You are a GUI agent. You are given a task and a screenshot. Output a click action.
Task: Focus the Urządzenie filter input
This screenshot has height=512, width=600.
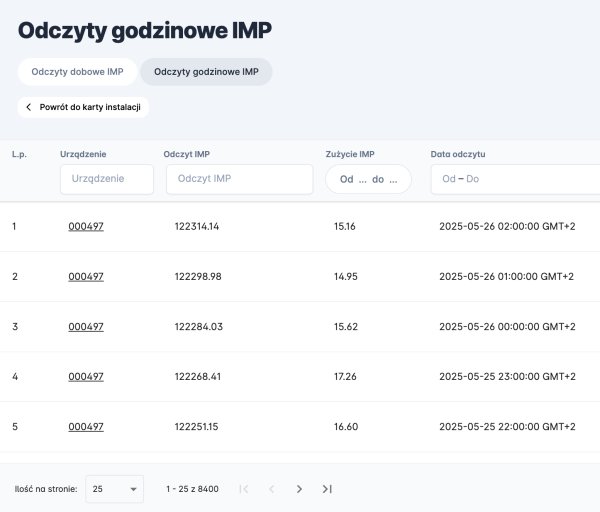[106, 179]
